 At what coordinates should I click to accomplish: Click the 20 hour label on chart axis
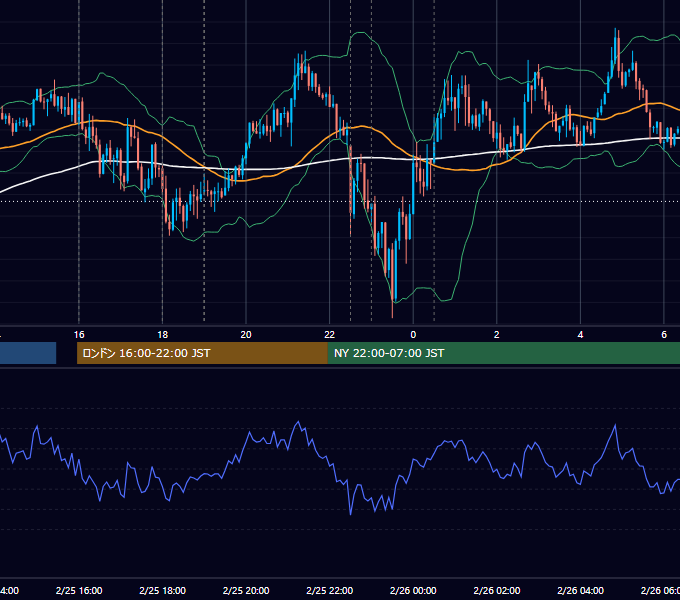(x=246, y=335)
